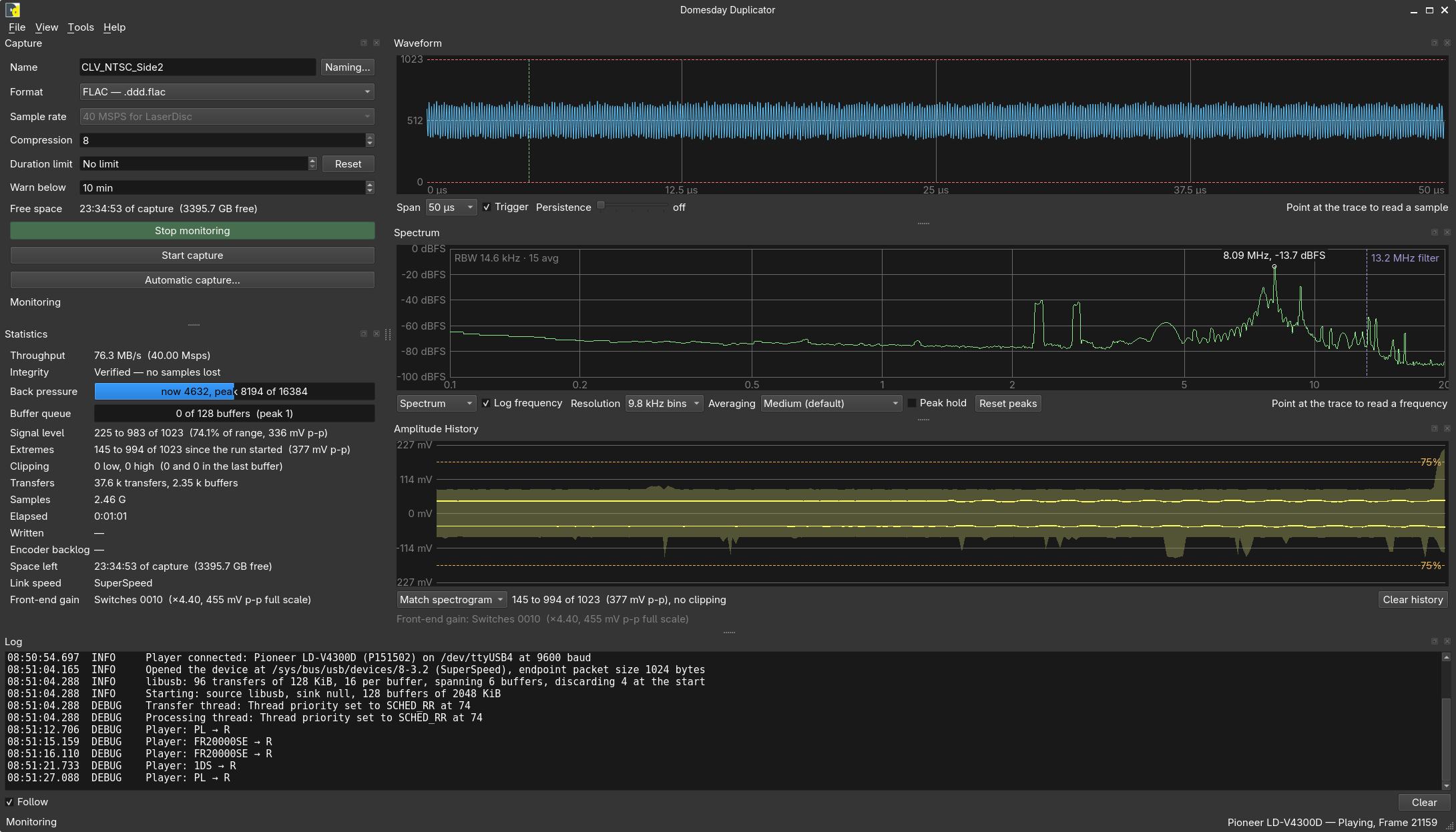Float the Waveform panel
The image size is (1456, 832).
click(x=1435, y=43)
